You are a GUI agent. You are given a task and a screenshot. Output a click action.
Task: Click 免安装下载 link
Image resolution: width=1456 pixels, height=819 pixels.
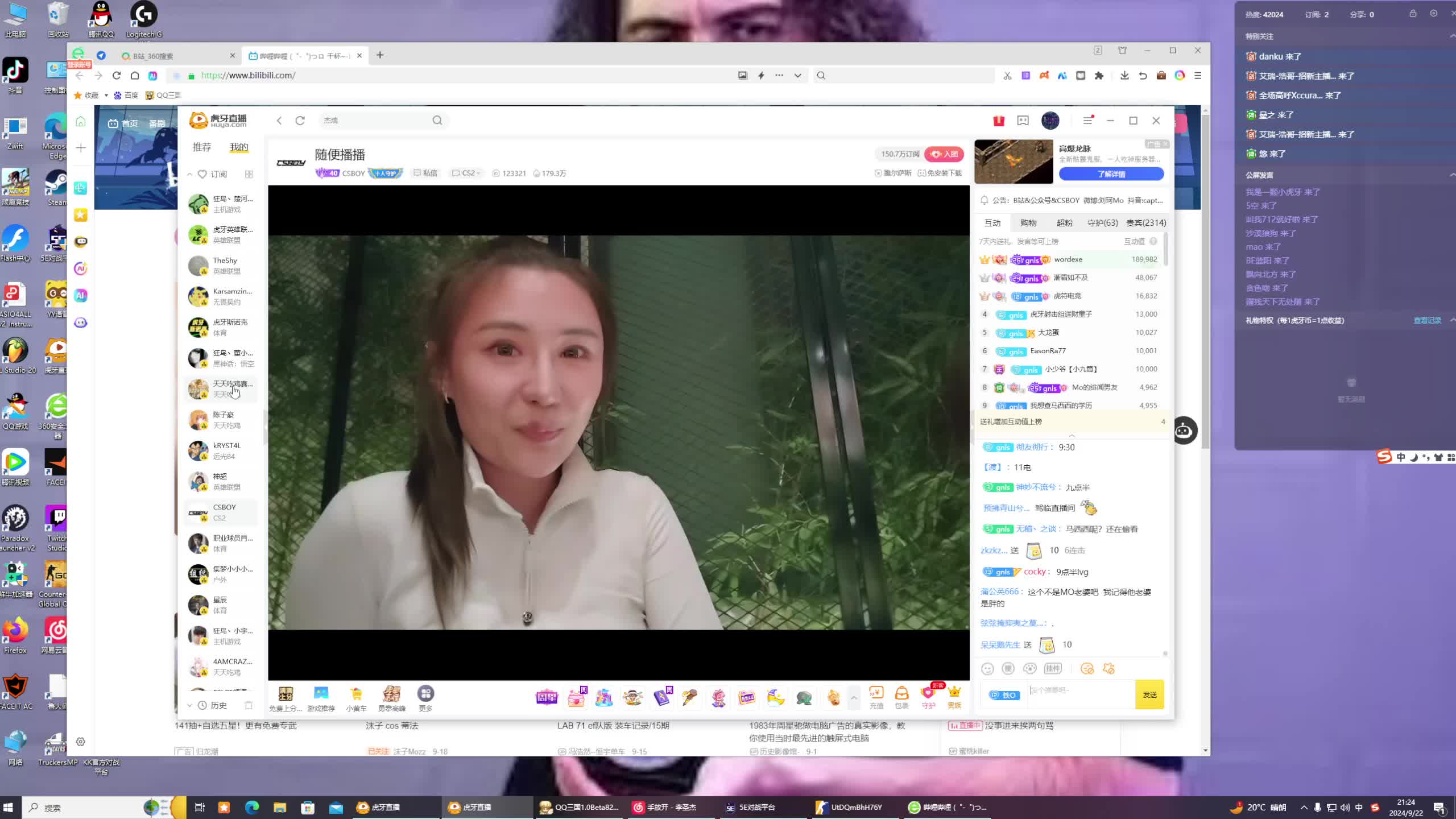pos(940,173)
